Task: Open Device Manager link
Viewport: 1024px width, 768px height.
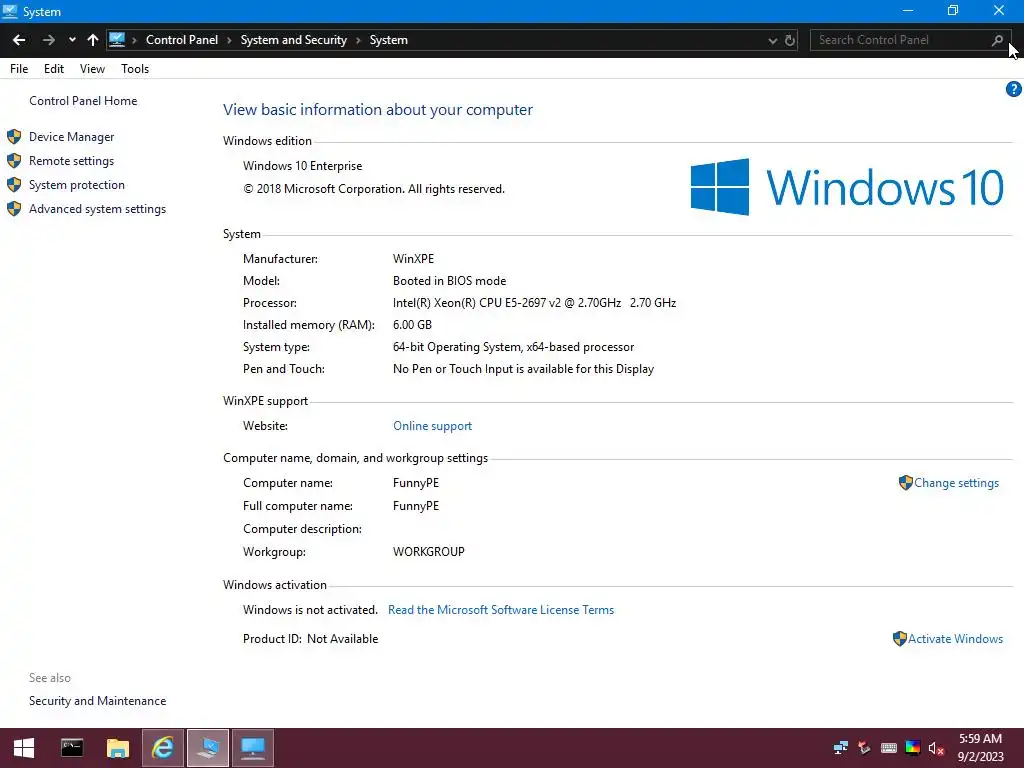Action: click(x=71, y=136)
